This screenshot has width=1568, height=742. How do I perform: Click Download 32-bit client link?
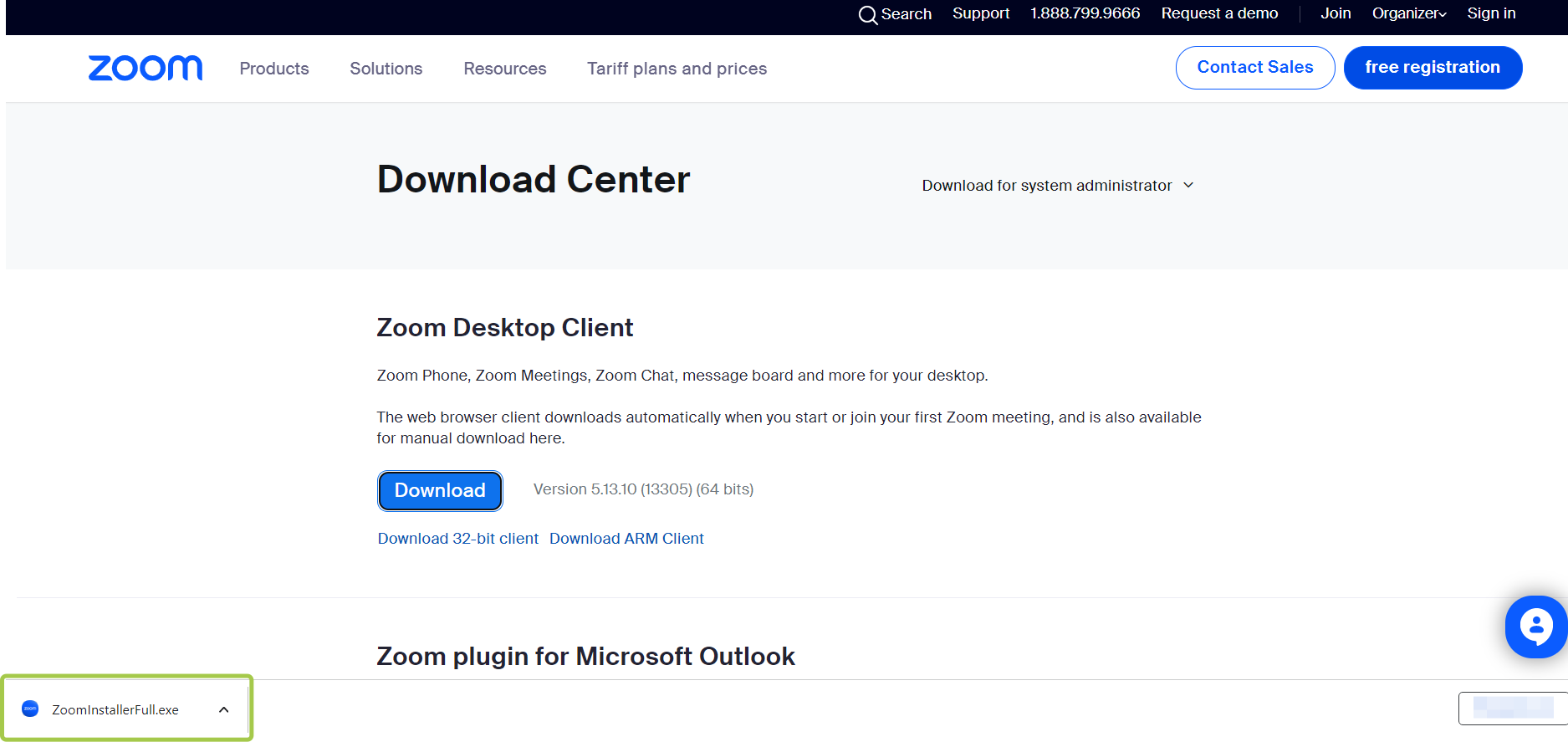click(458, 539)
